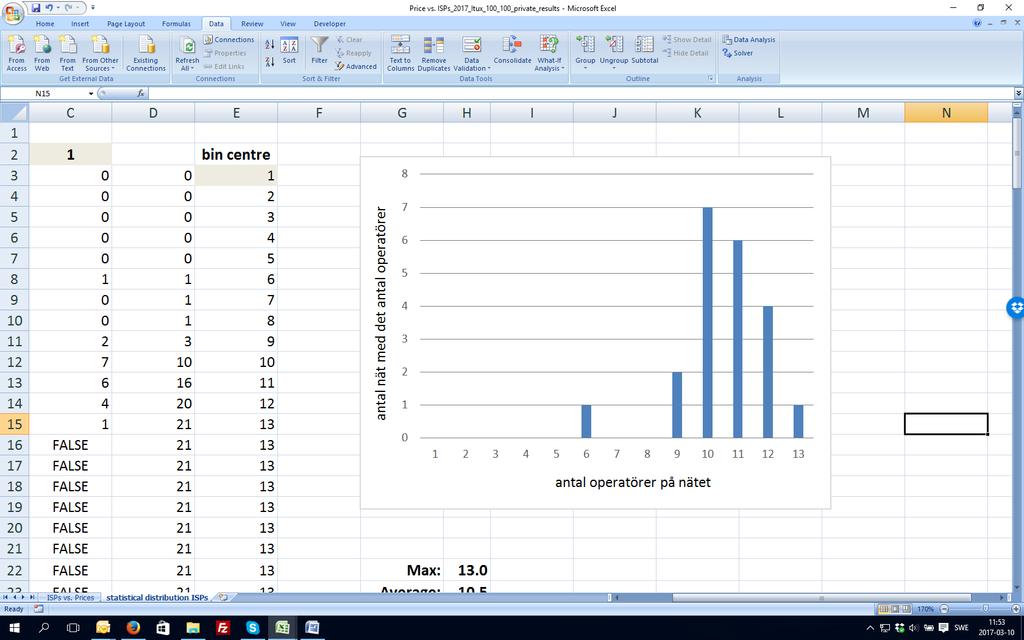
Task: Click Remove Duplicates
Action: [x=434, y=53]
